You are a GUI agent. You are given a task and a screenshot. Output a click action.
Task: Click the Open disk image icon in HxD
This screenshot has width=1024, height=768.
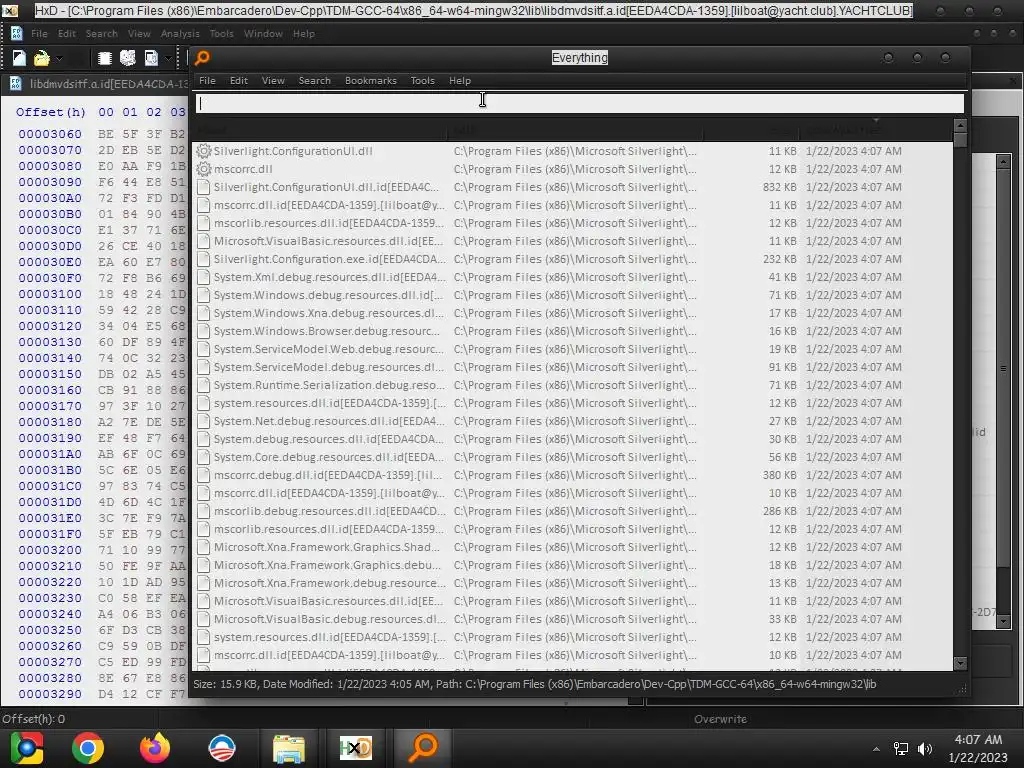tap(151, 59)
